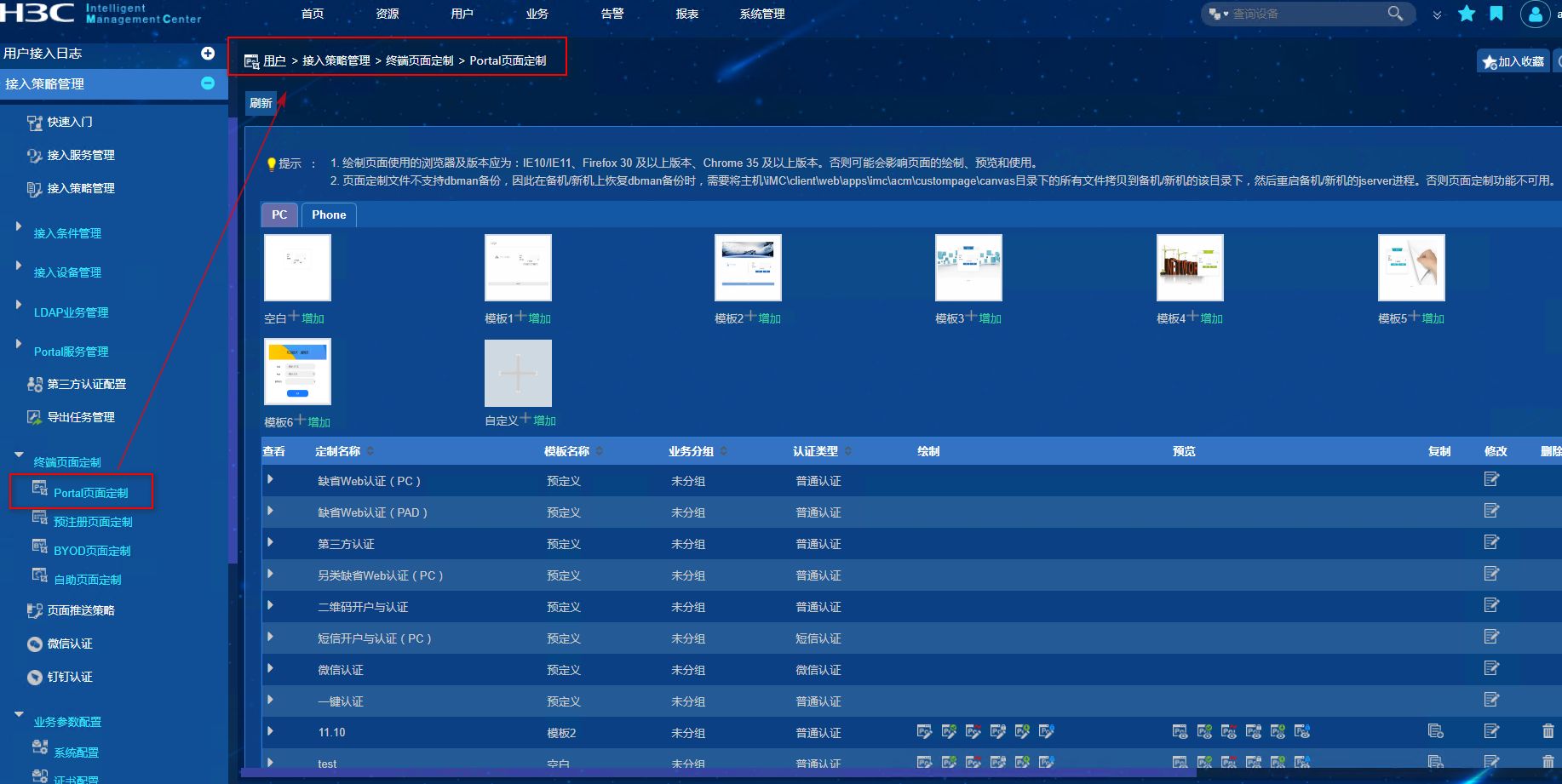Open 导出任务管理 in the sidebar
The height and width of the screenshot is (784, 1562).
pos(81,417)
